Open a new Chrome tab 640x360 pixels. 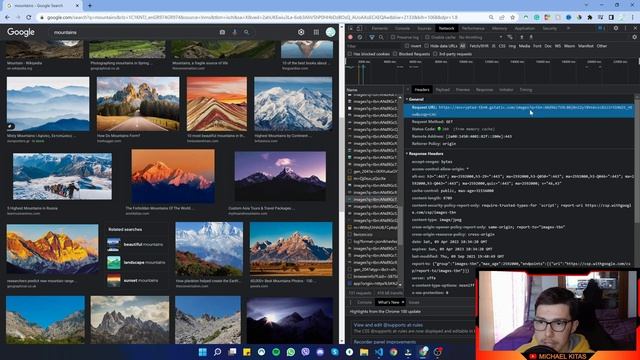(90, 6)
